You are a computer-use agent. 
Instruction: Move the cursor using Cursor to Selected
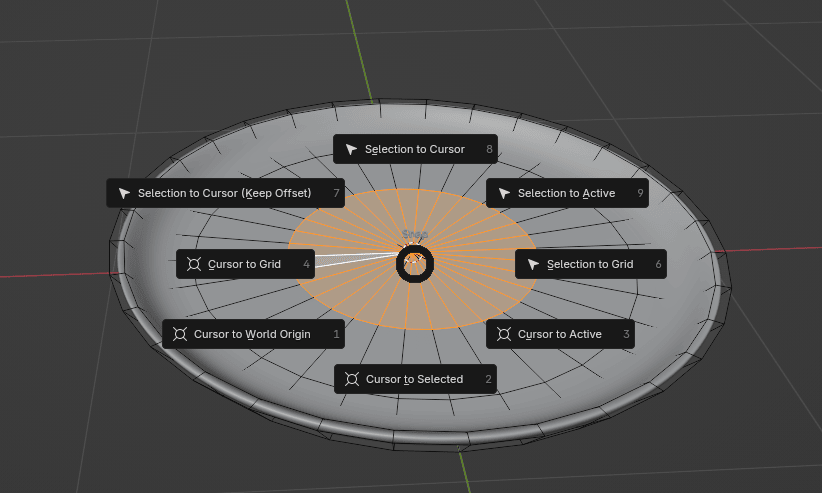pos(414,379)
